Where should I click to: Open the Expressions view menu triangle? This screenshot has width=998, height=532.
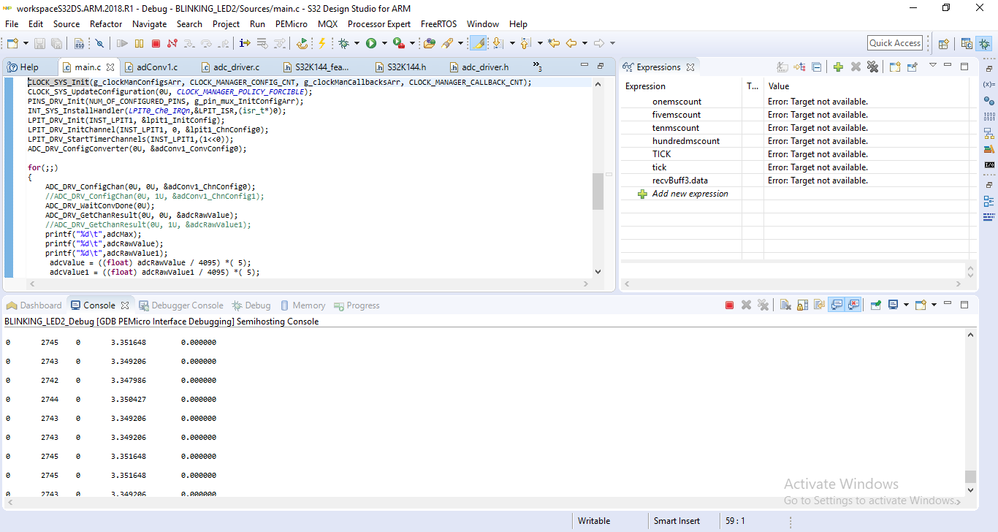[932, 66]
